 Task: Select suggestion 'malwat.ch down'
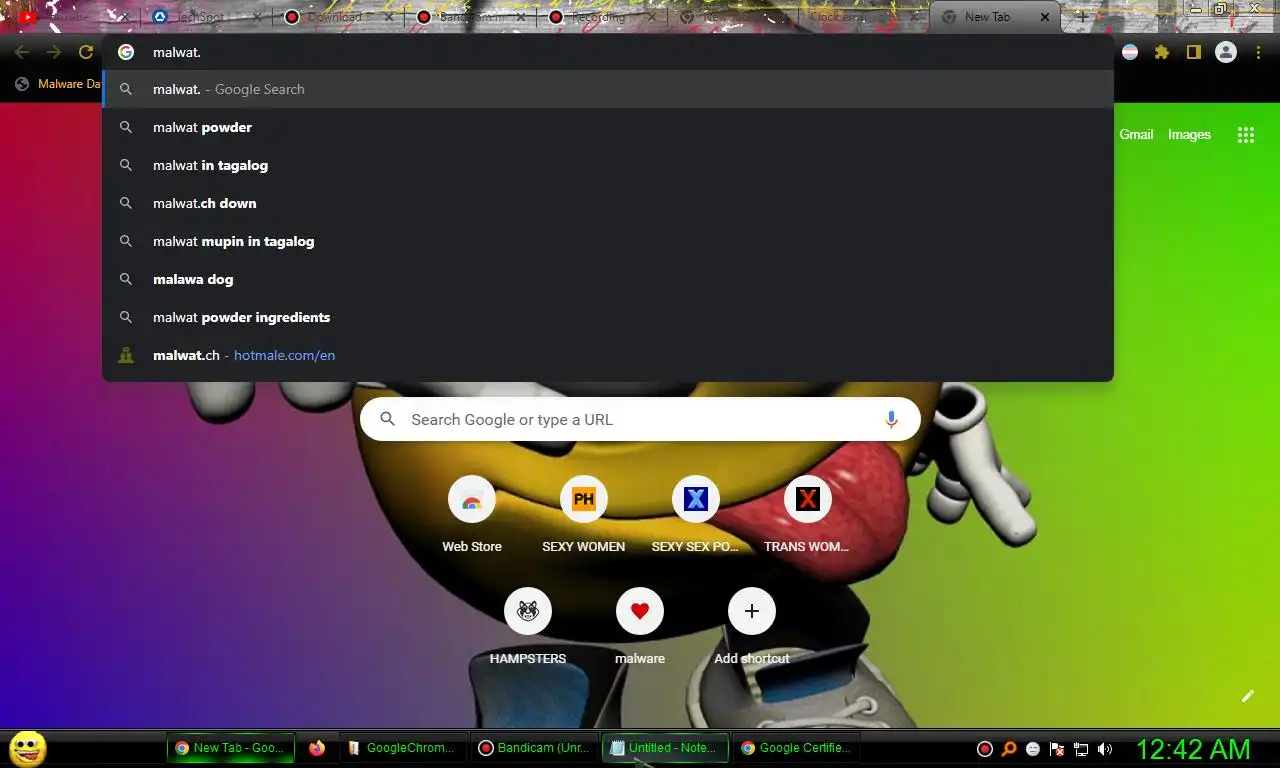tap(608, 203)
